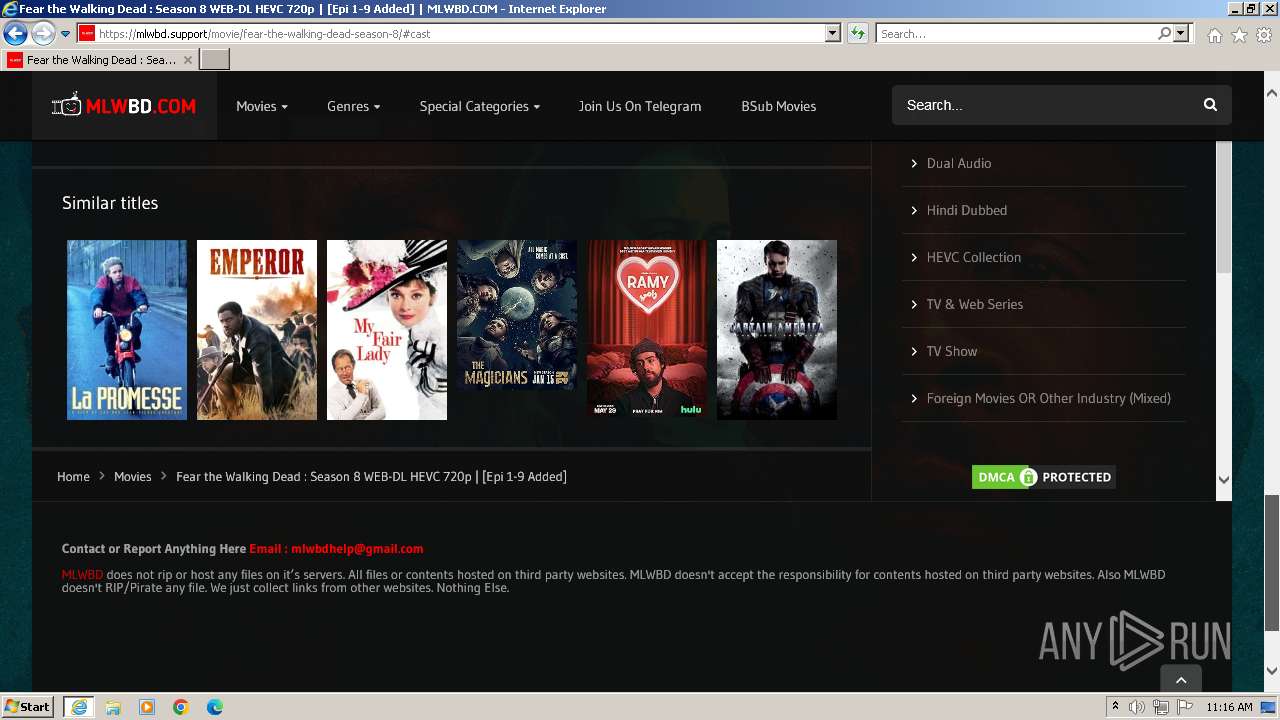Expand the Genres menu

pyautogui.click(x=353, y=106)
